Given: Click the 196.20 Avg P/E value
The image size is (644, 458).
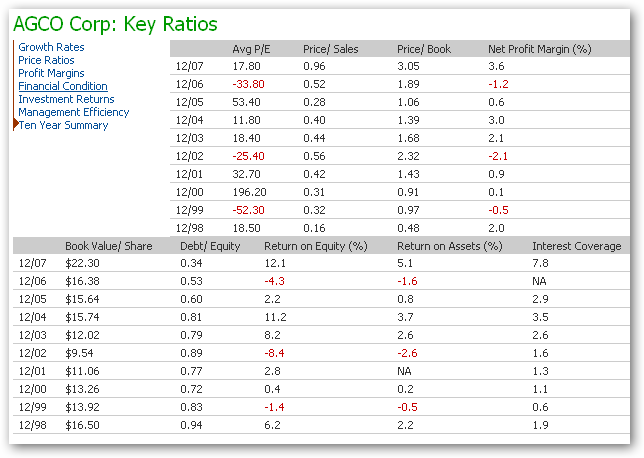Looking at the screenshot, I should pyautogui.click(x=249, y=192).
